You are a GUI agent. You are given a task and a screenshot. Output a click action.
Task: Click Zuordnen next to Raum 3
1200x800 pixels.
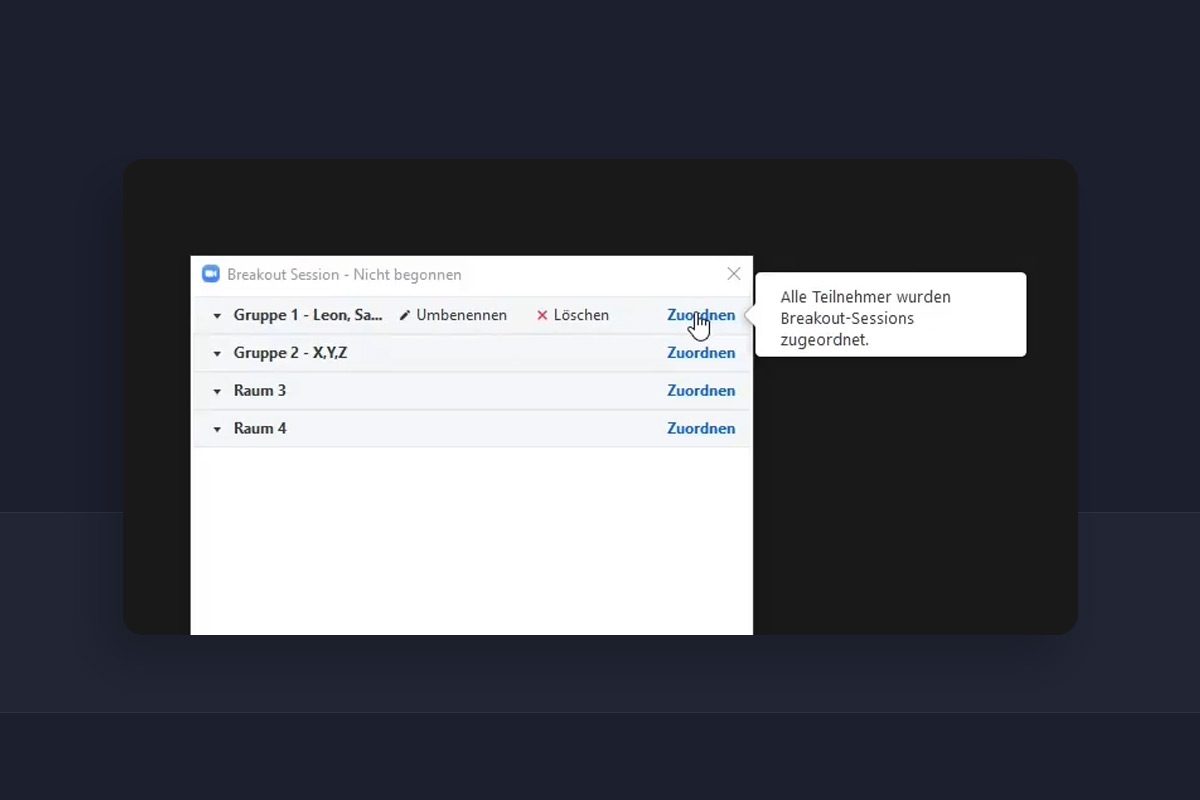[701, 390]
